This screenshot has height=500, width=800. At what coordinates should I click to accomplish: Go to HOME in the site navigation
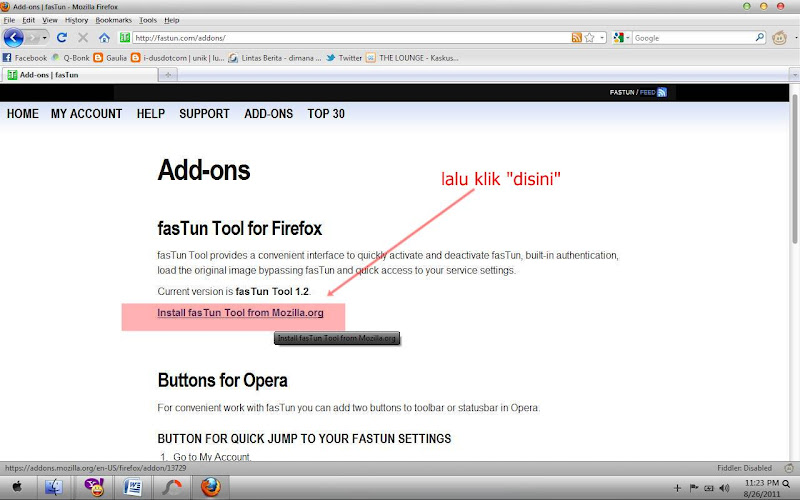tap(22, 113)
